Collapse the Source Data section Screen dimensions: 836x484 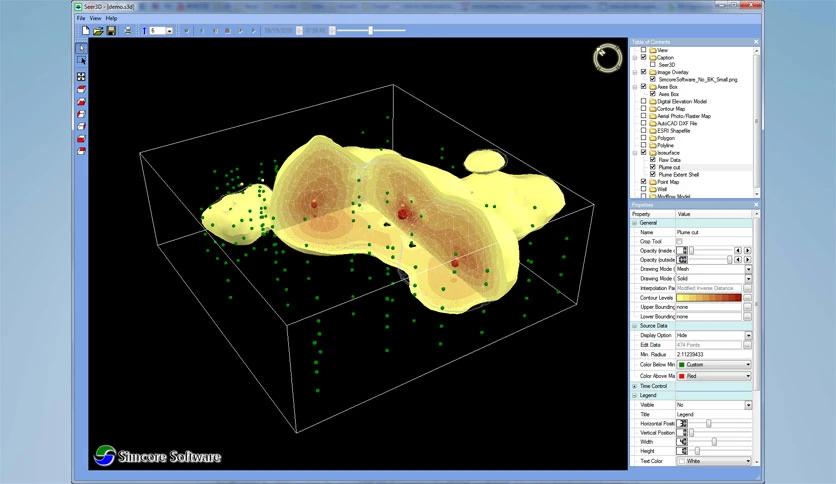click(634, 326)
